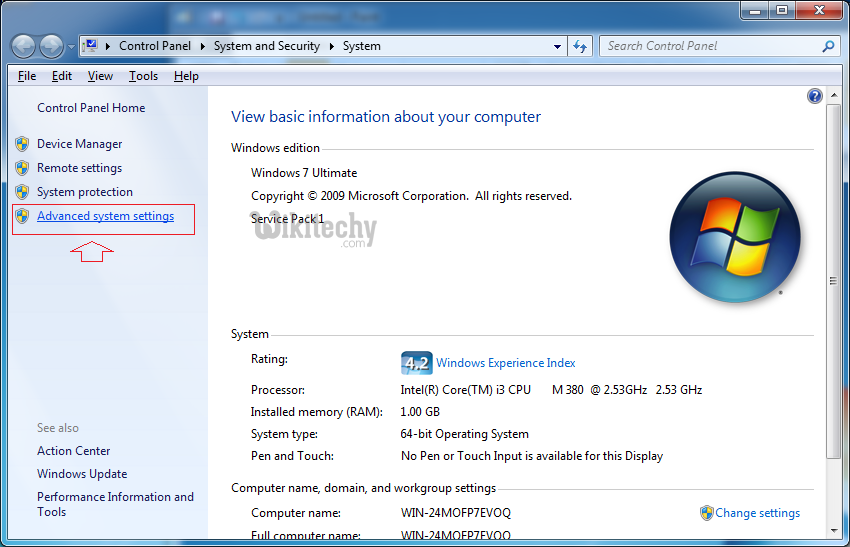
Task: Open the Windows Experience Index link
Action: click(x=505, y=363)
